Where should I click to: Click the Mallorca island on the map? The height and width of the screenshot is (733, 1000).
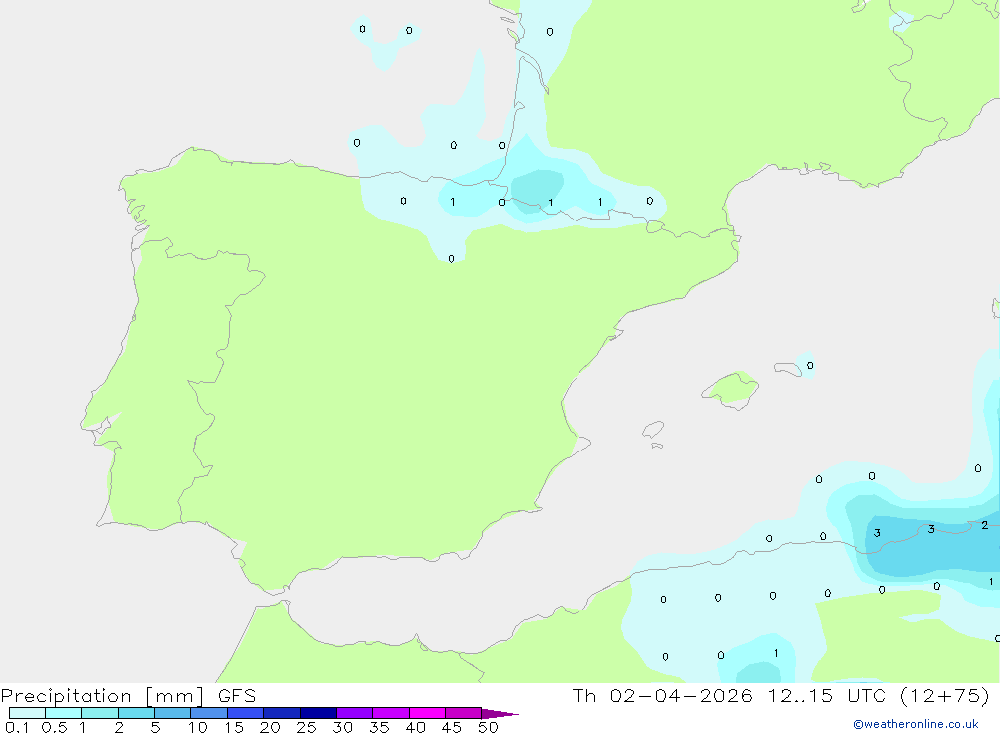click(x=730, y=389)
